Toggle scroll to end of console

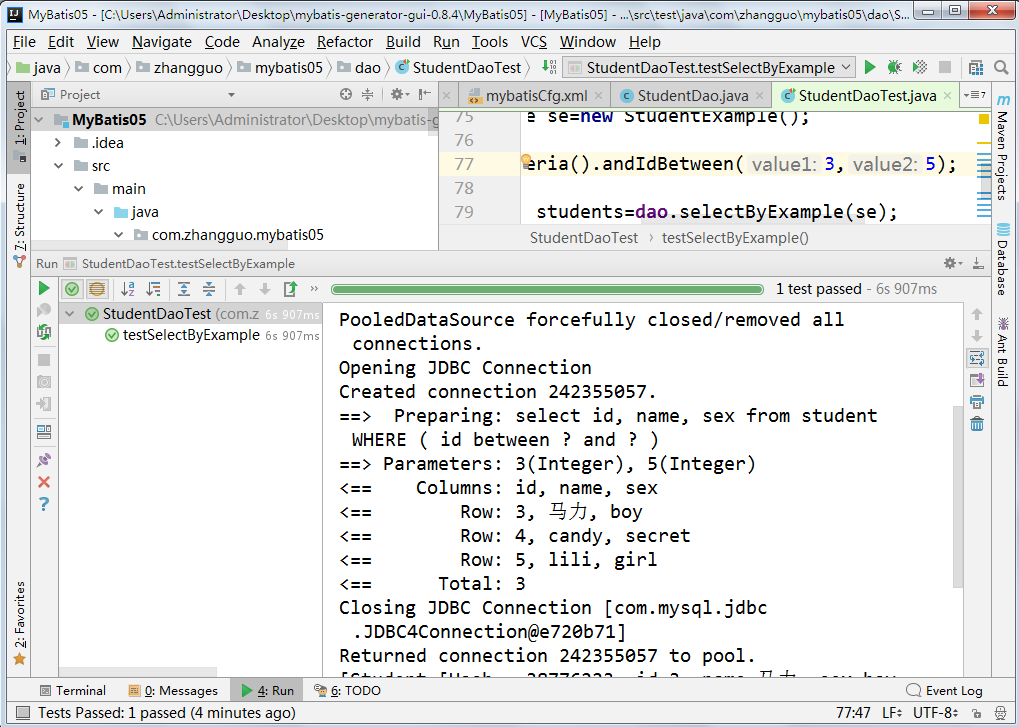tap(977, 380)
